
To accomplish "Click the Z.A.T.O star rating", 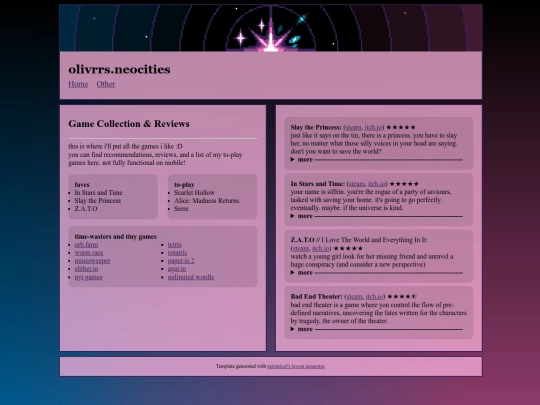I will pos(348,248).
